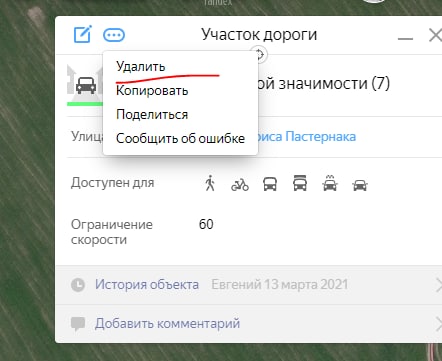This screenshot has width=442, height=361.
Task: Click the edit pencil icon
Action: [x=82, y=34]
